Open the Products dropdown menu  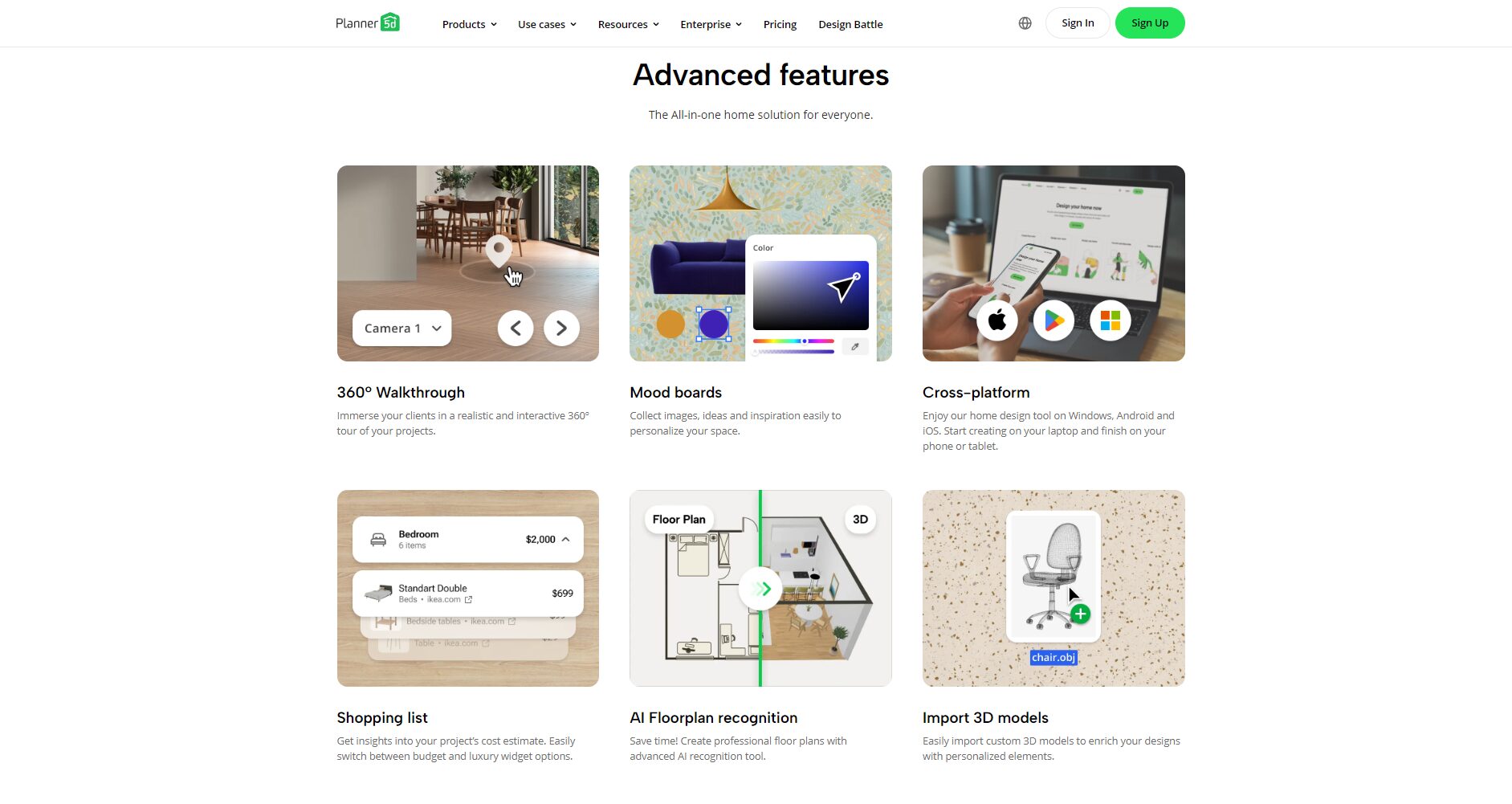point(470,24)
